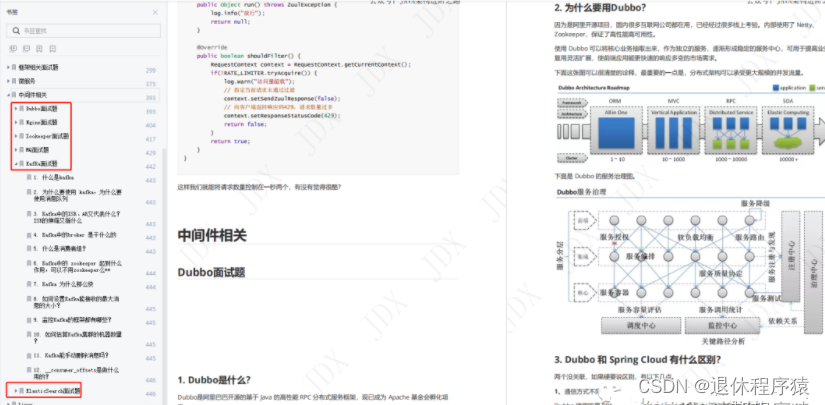Click page number 417 in bookmarks

tap(151, 139)
